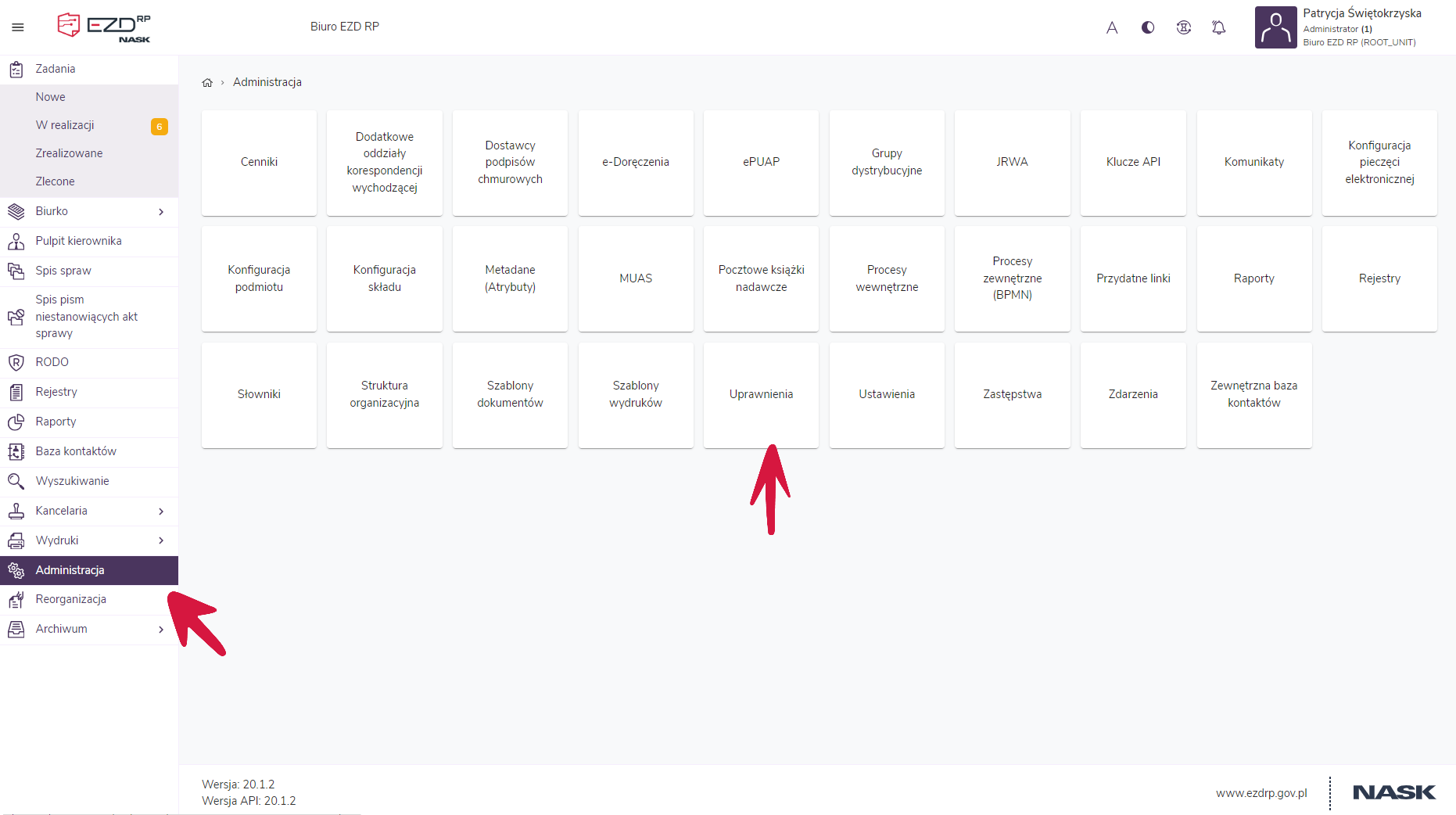Screen dimensions: 1456x815
Task: Open Reorganizacja from the sidebar
Action: click(x=70, y=599)
